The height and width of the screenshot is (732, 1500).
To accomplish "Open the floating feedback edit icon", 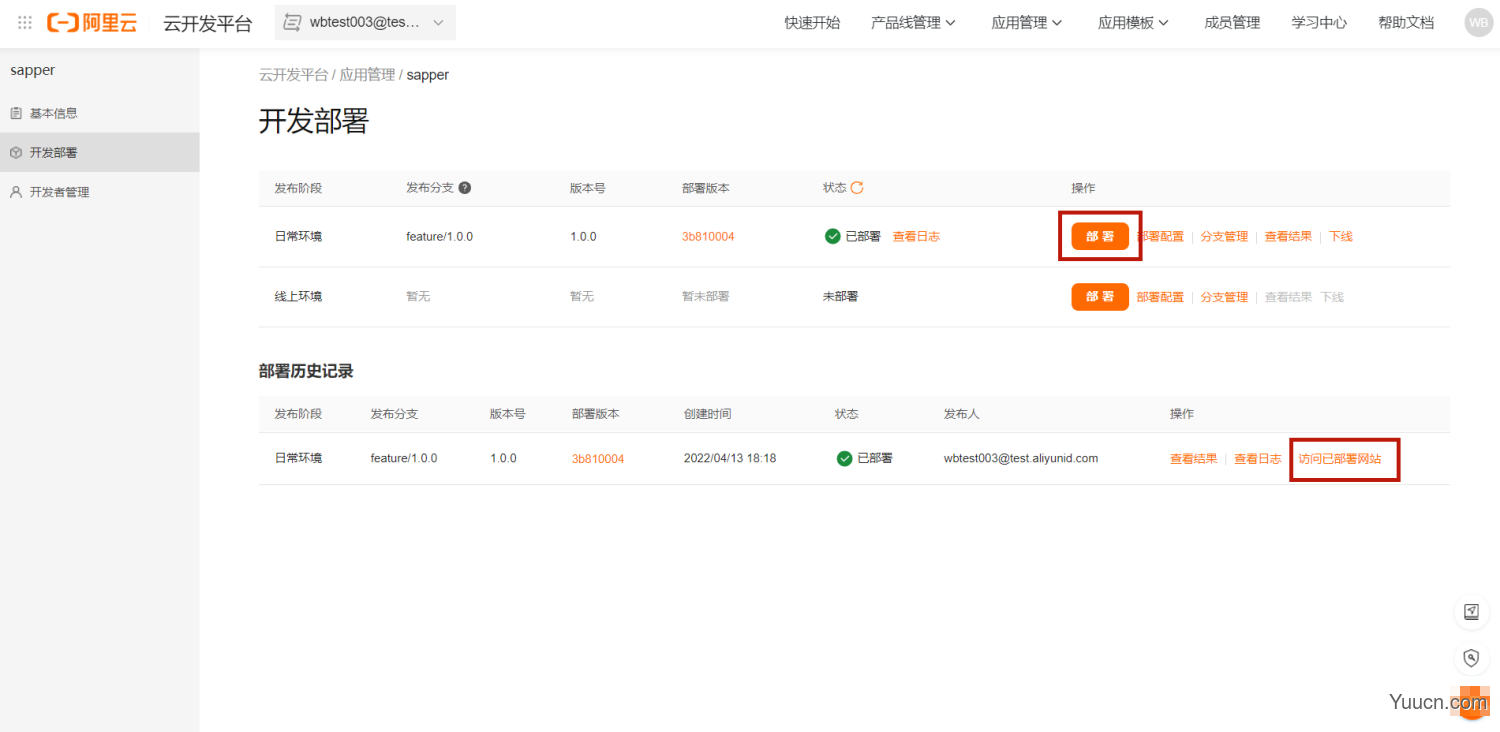I will 1471,612.
